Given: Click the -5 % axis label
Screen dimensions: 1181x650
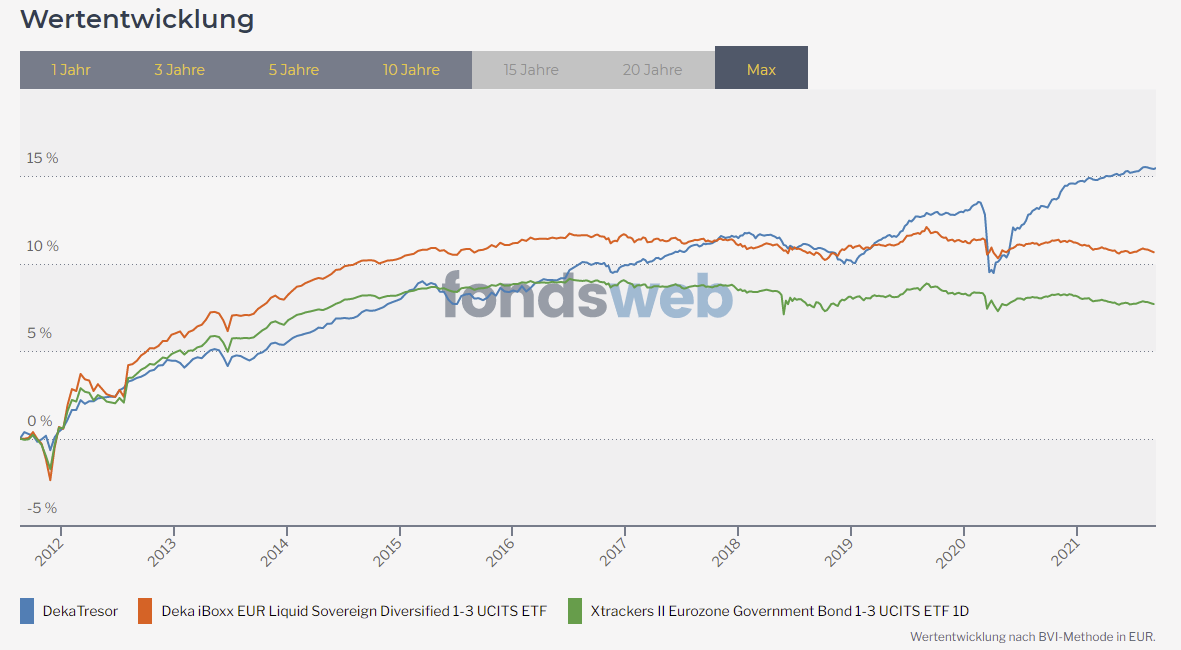Looking at the screenshot, I should (42, 508).
